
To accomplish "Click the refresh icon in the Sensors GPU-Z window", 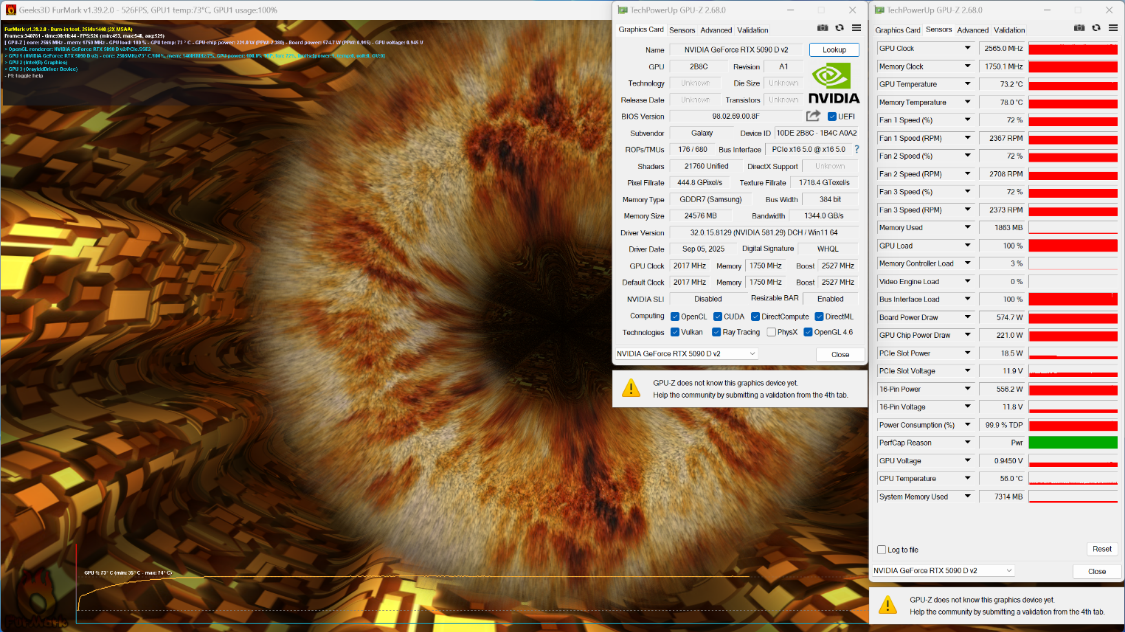I will coord(1096,28).
